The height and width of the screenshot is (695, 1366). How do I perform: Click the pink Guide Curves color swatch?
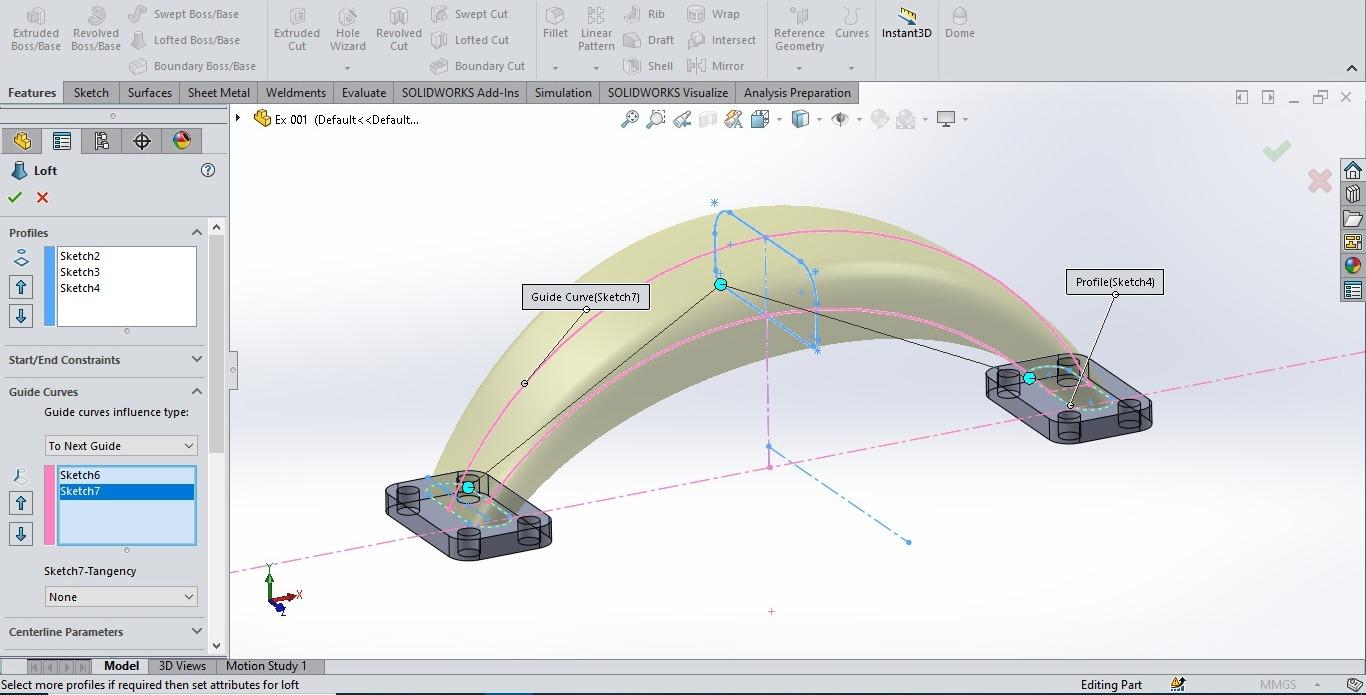click(x=49, y=505)
